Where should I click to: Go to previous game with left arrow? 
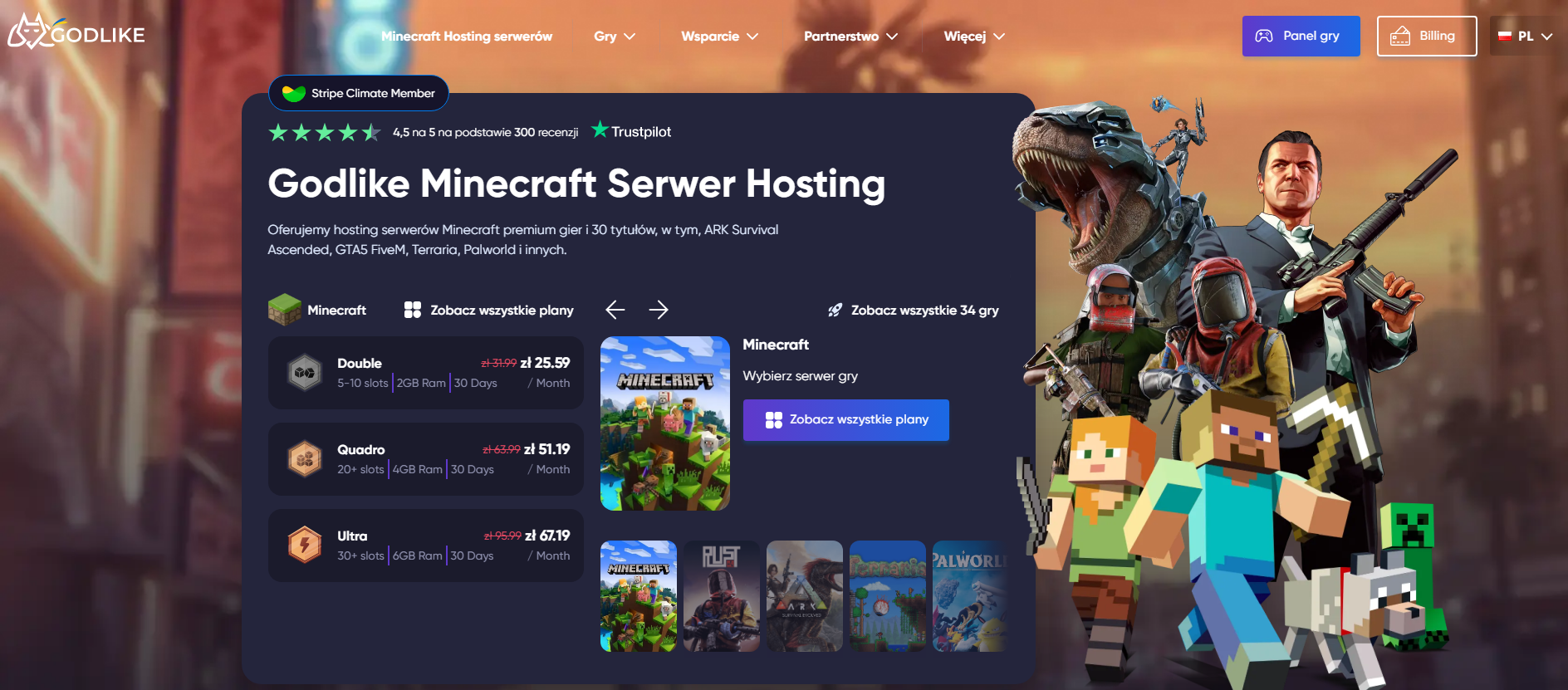[615, 310]
